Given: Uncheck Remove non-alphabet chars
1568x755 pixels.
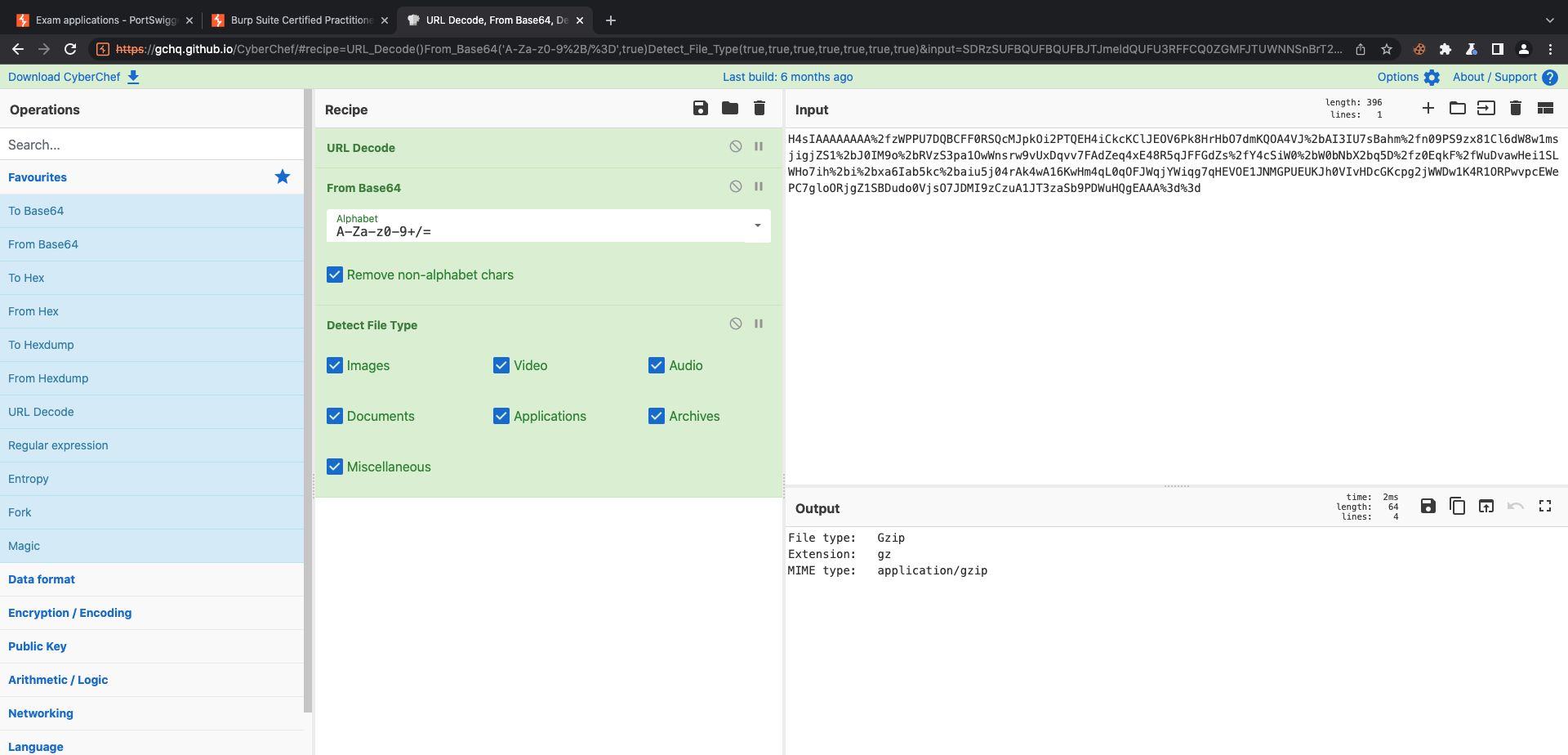Looking at the screenshot, I should (335, 275).
